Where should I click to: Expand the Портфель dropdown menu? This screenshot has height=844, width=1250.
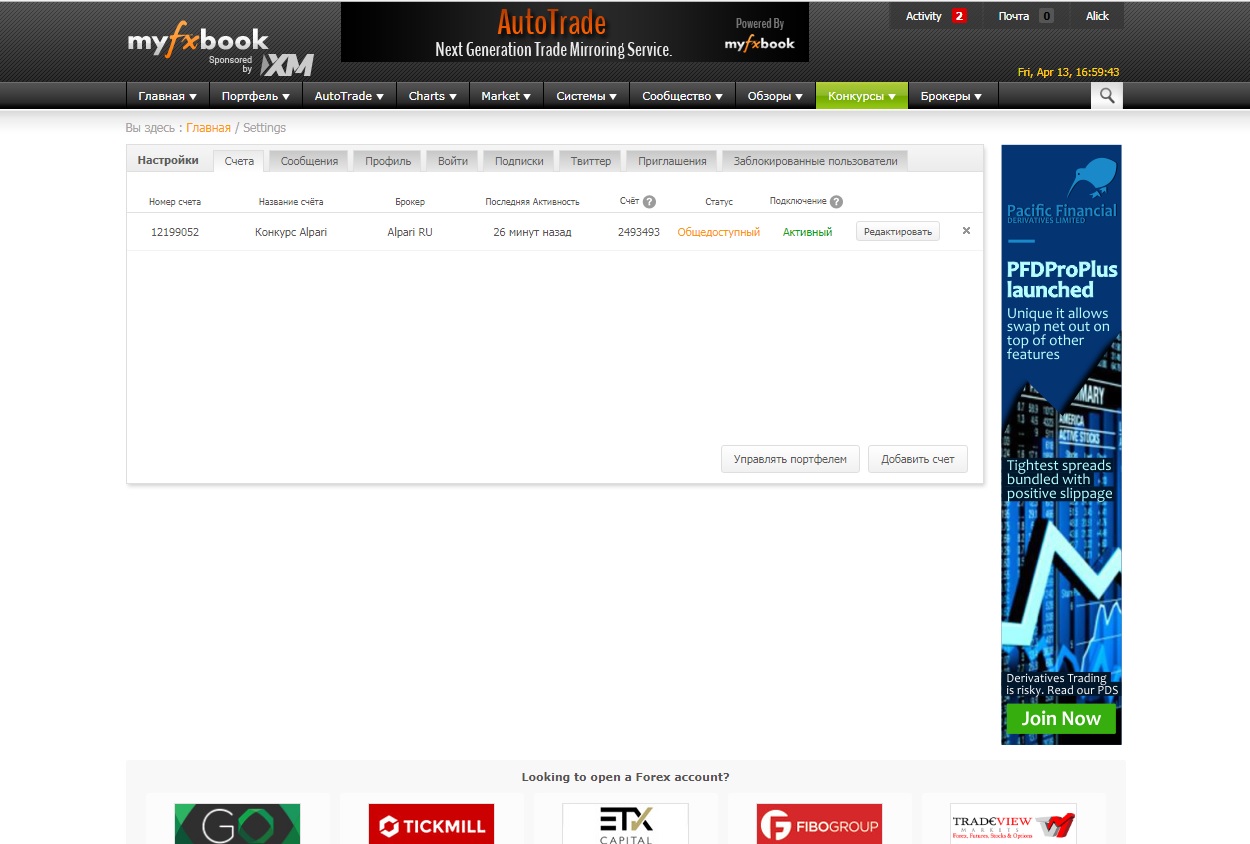click(255, 96)
